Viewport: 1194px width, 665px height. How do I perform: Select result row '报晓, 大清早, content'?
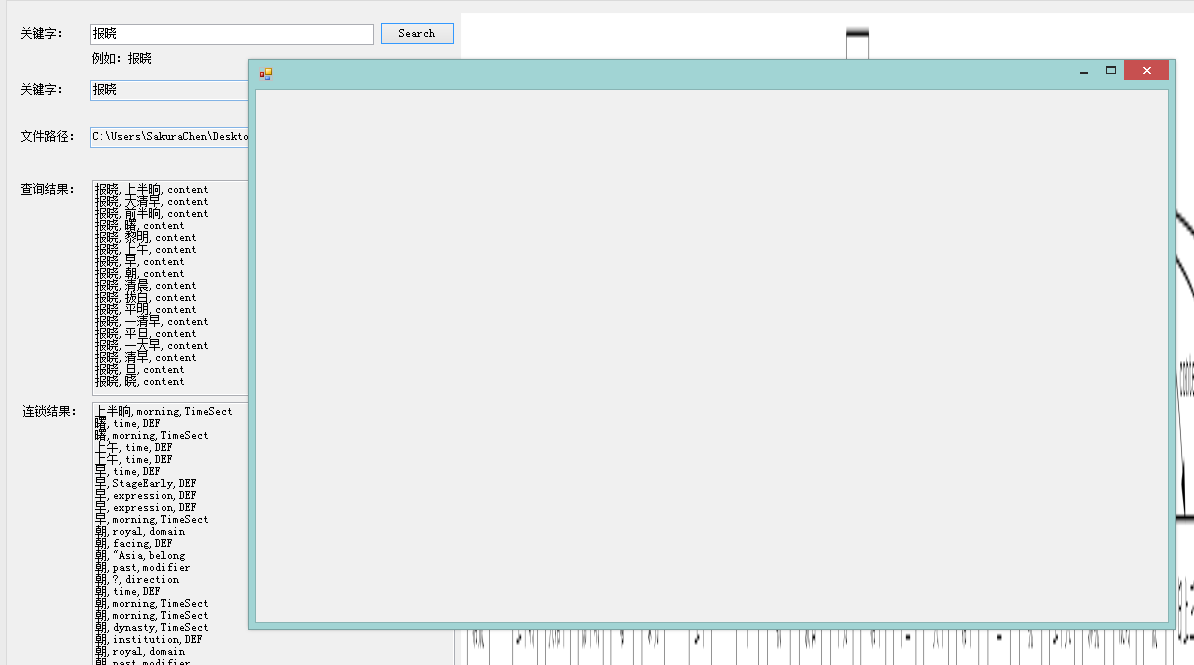(x=152, y=202)
